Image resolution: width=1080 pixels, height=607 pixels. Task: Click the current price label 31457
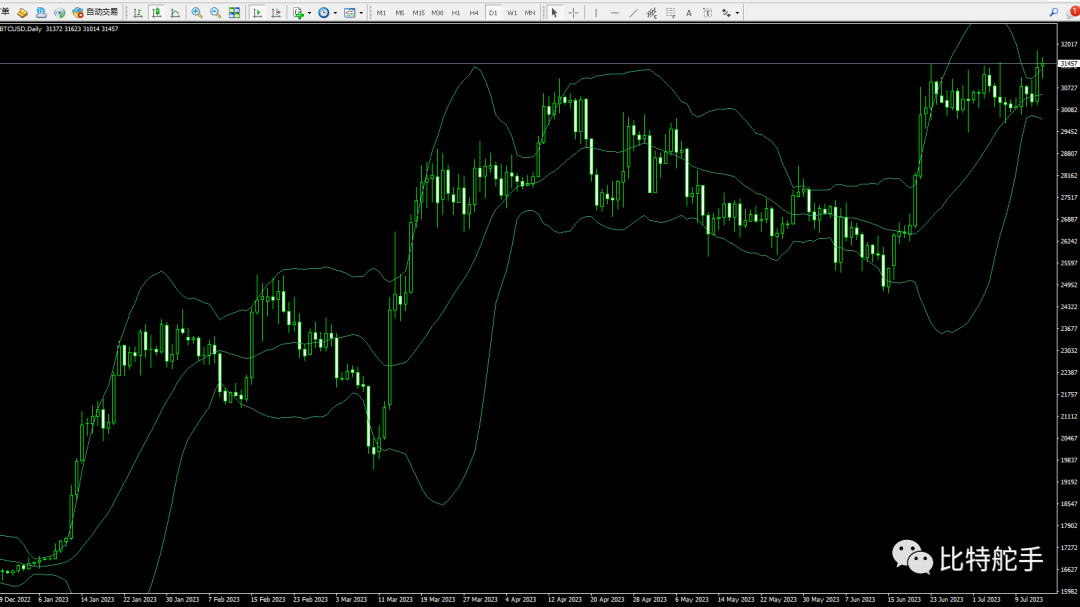pyautogui.click(x=1068, y=63)
